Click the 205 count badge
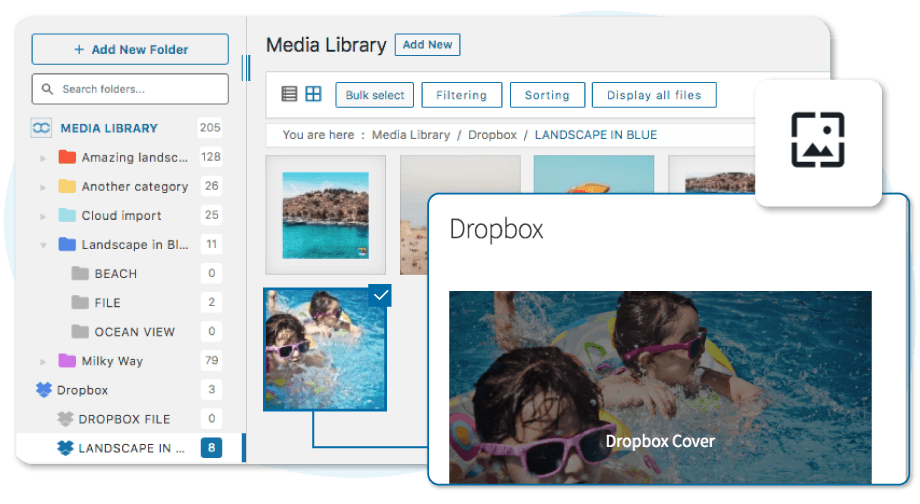The image size is (920, 504). (210, 127)
